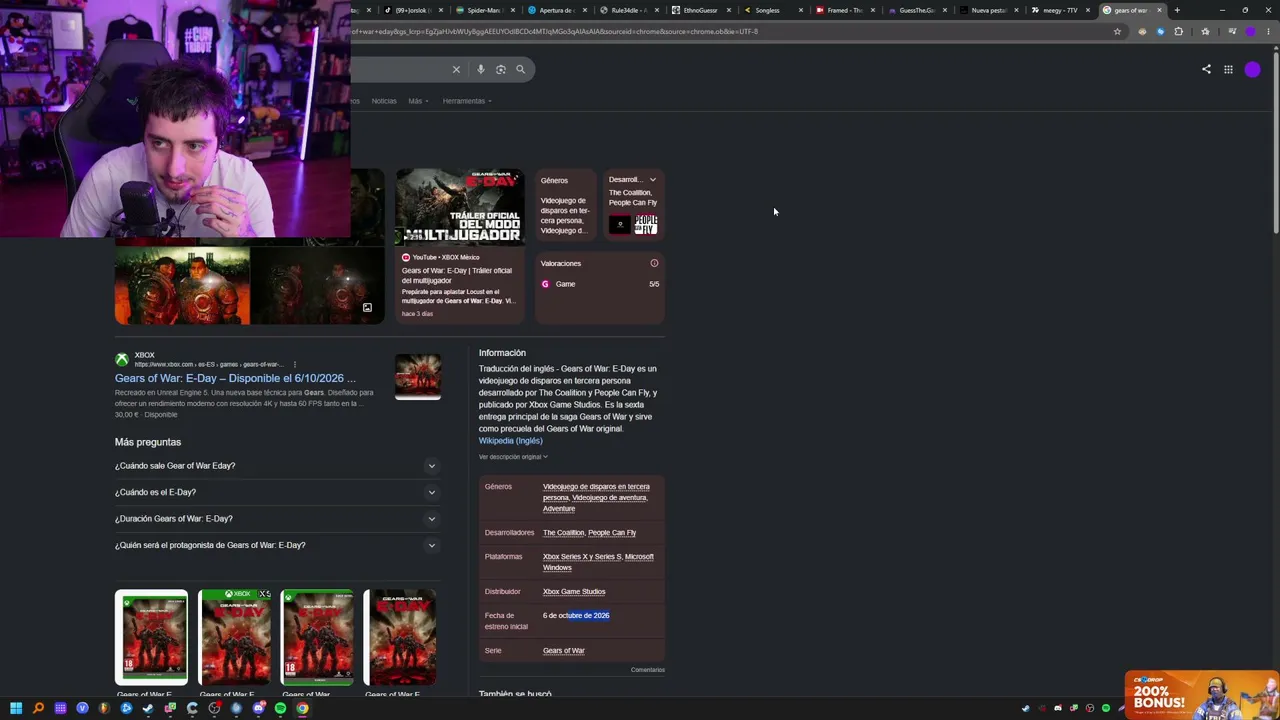Submit search with magnifying glass icon

520,69
